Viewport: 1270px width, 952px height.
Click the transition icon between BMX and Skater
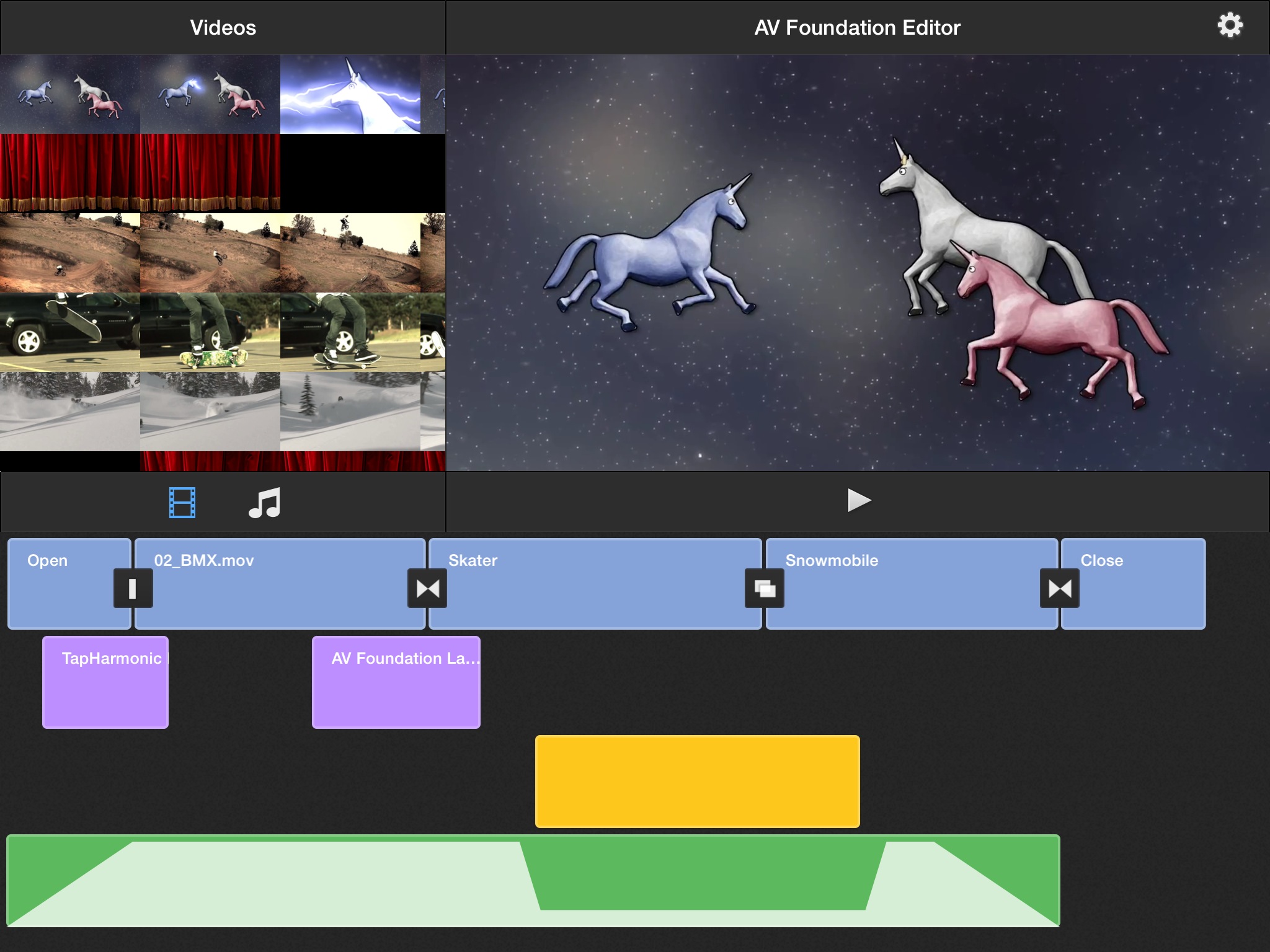[427, 588]
